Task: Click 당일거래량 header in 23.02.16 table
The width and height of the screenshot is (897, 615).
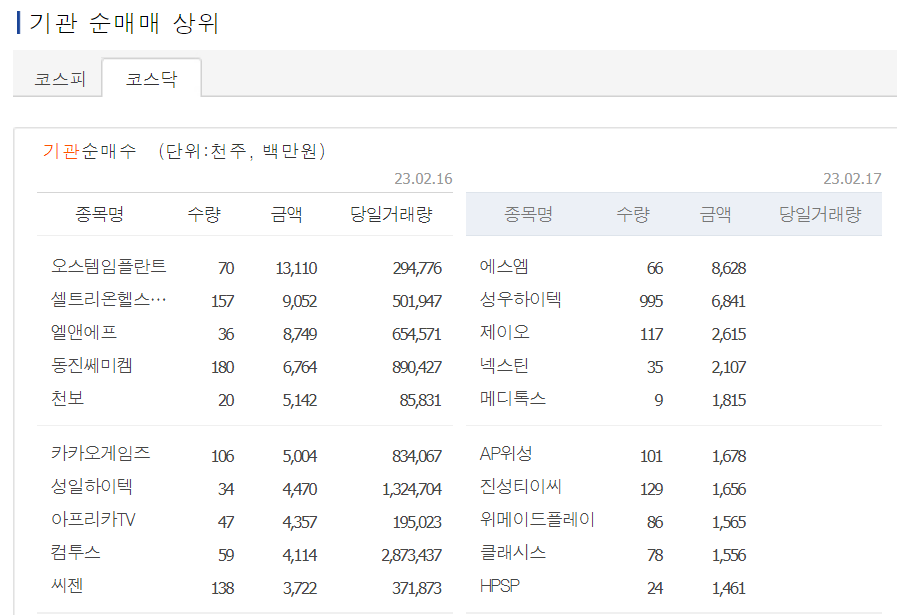Action: (x=391, y=215)
